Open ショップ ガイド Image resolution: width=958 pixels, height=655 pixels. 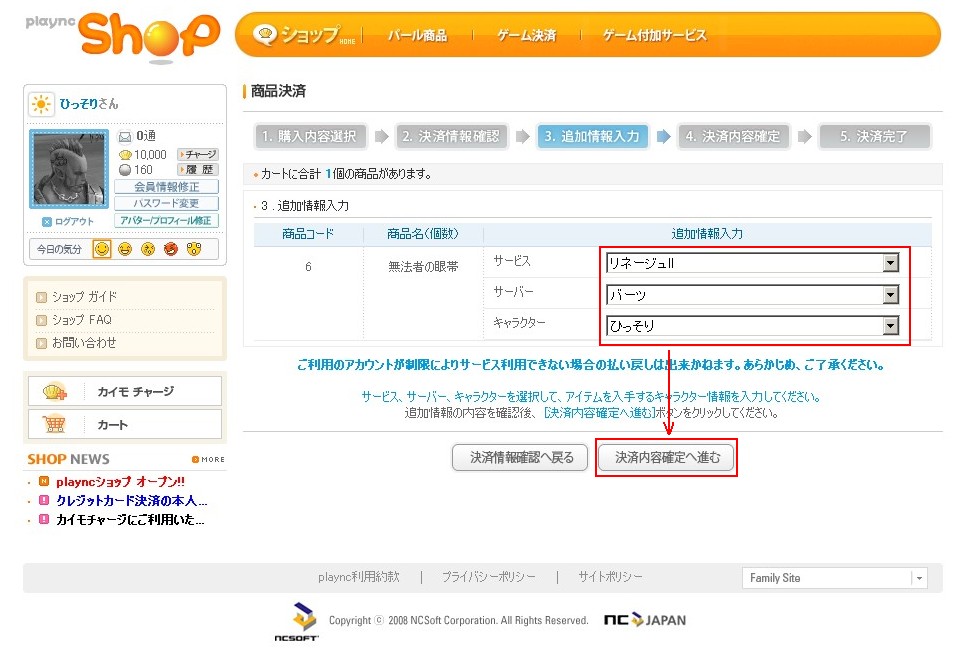pyautogui.click(x=84, y=297)
